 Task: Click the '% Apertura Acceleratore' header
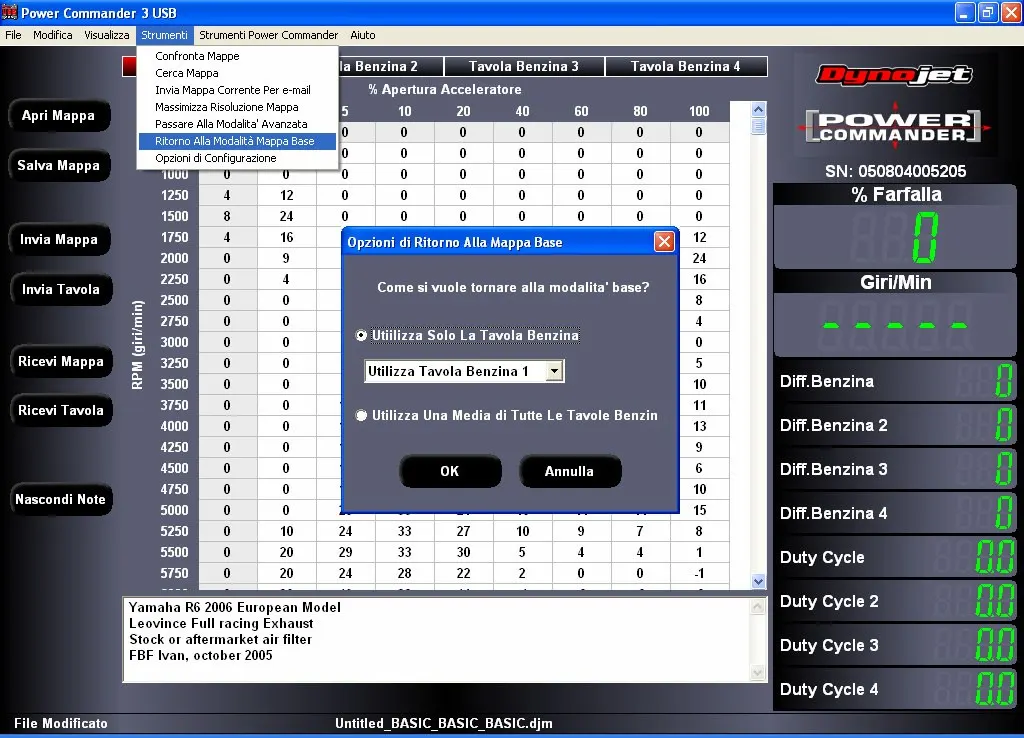[445, 89]
